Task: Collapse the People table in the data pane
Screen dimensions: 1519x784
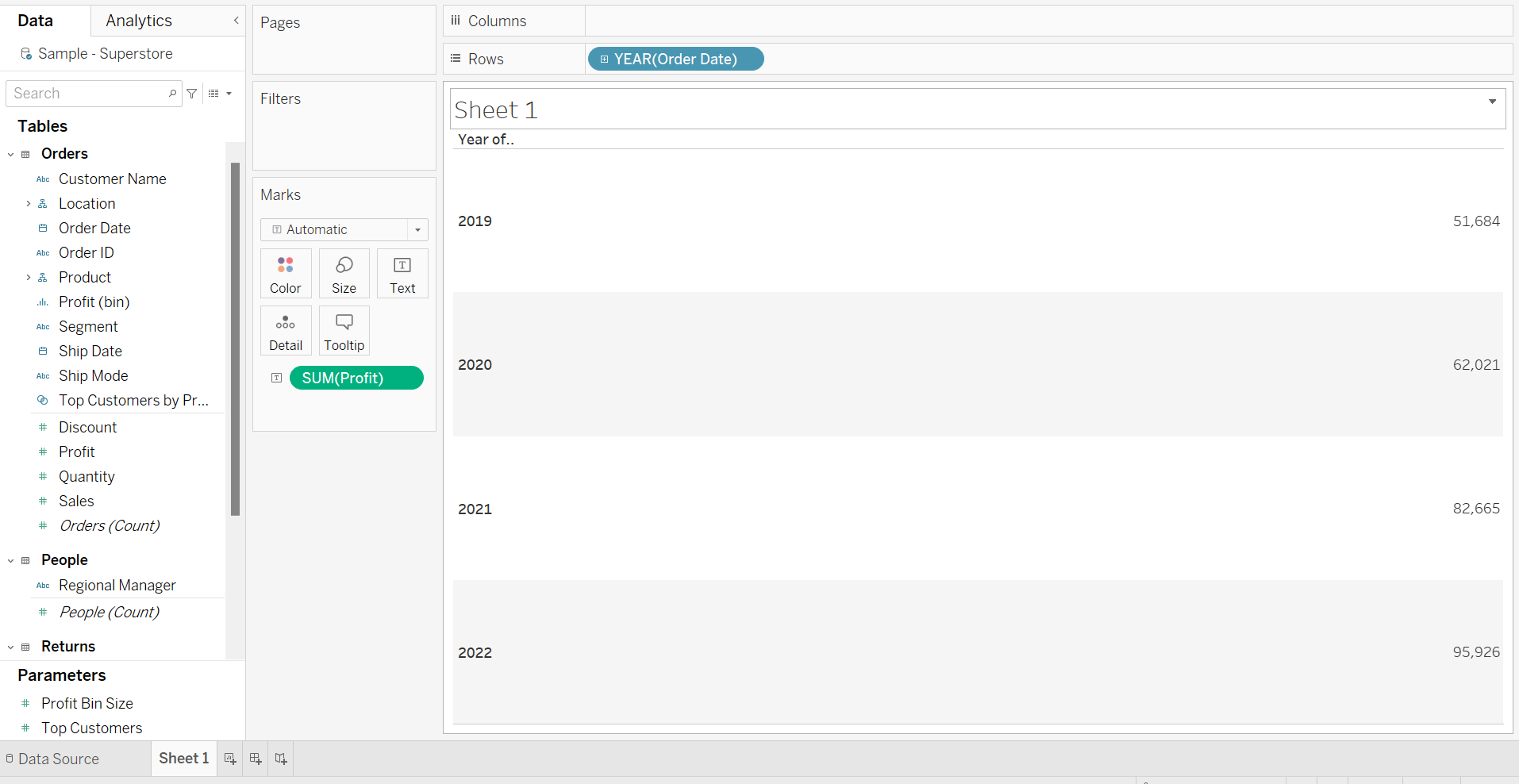Action: [10, 559]
